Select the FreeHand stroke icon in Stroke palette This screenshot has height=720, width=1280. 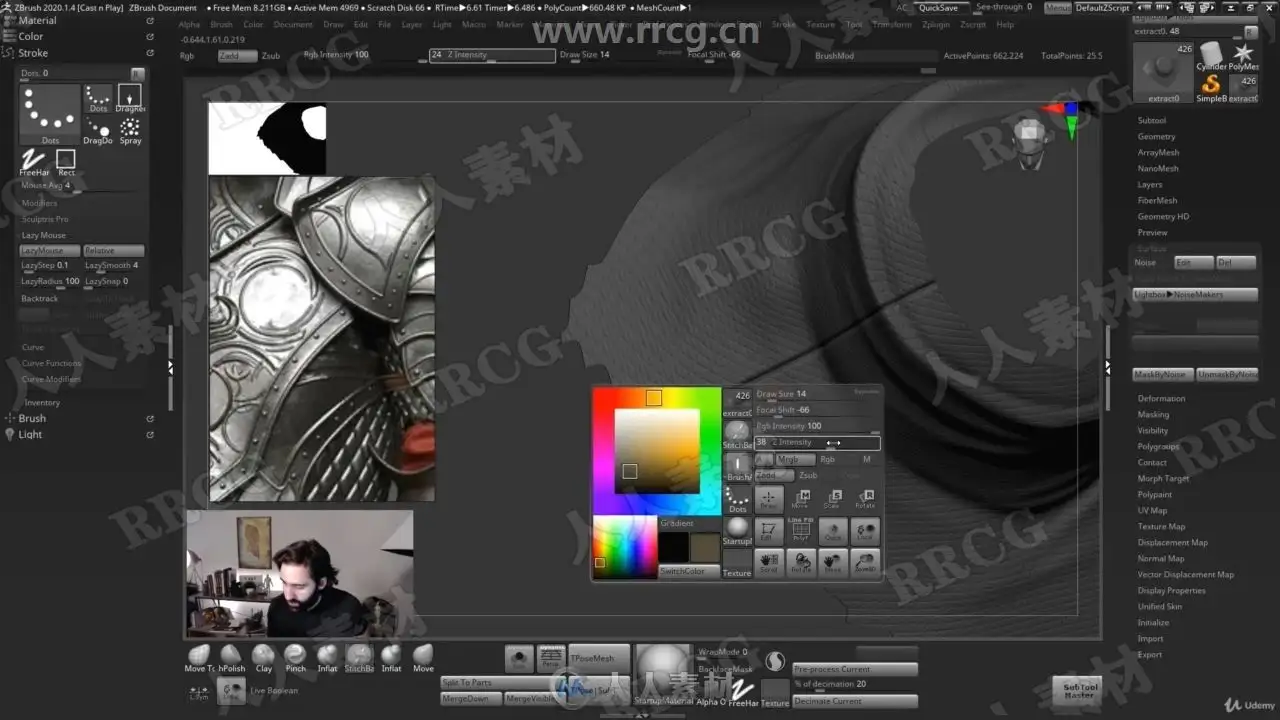(x=33, y=162)
